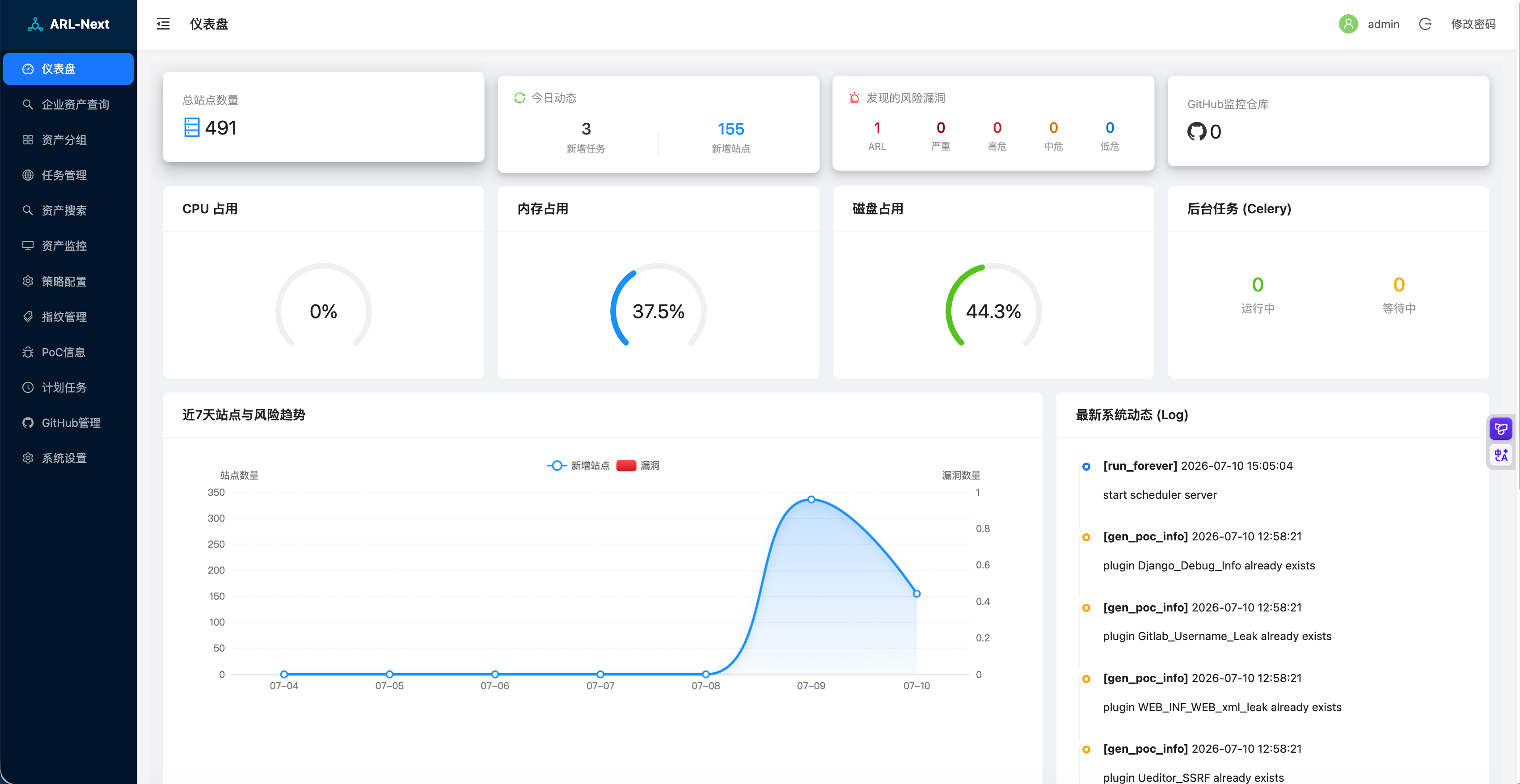Click the 运行中 Celery task count

pos(1258,285)
